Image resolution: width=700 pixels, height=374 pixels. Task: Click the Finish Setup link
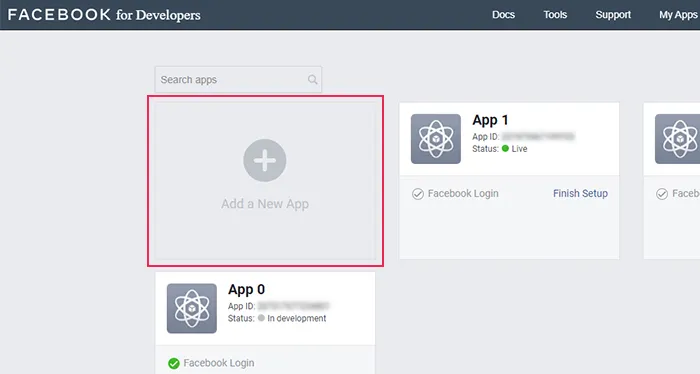580,193
